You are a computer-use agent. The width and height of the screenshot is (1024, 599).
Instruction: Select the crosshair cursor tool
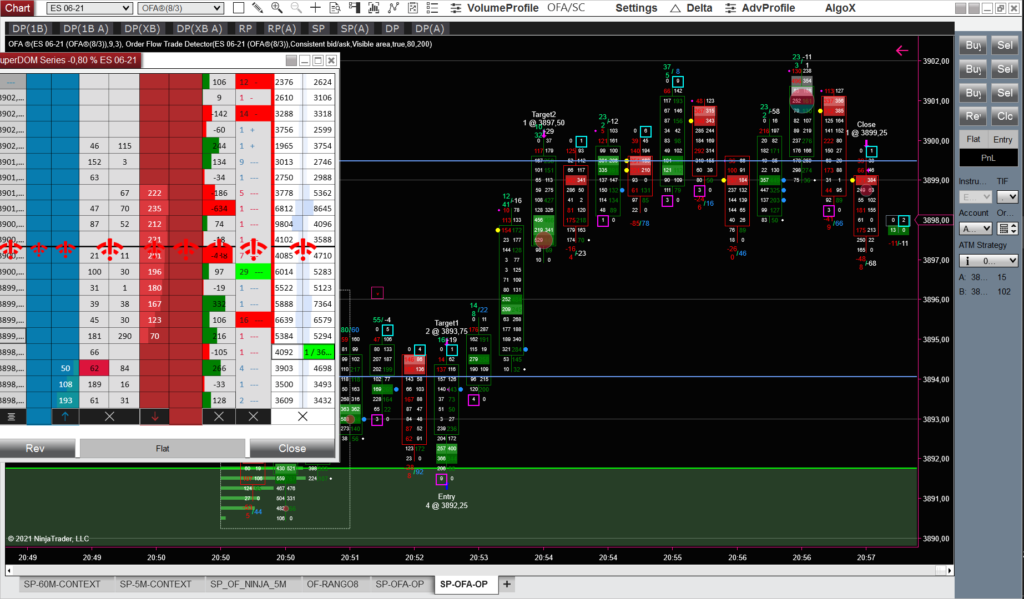pyautogui.click(x=315, y=8)
